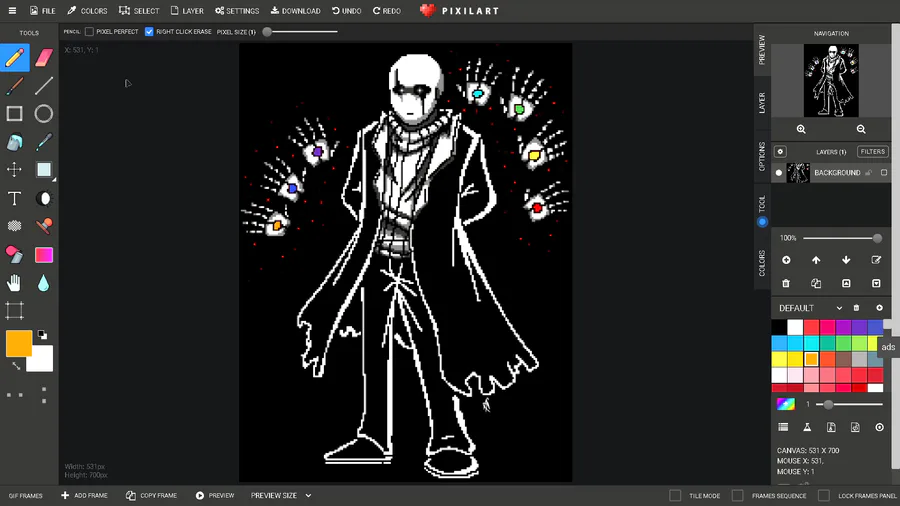Select the Dithering tool

(x=15, y=226)
